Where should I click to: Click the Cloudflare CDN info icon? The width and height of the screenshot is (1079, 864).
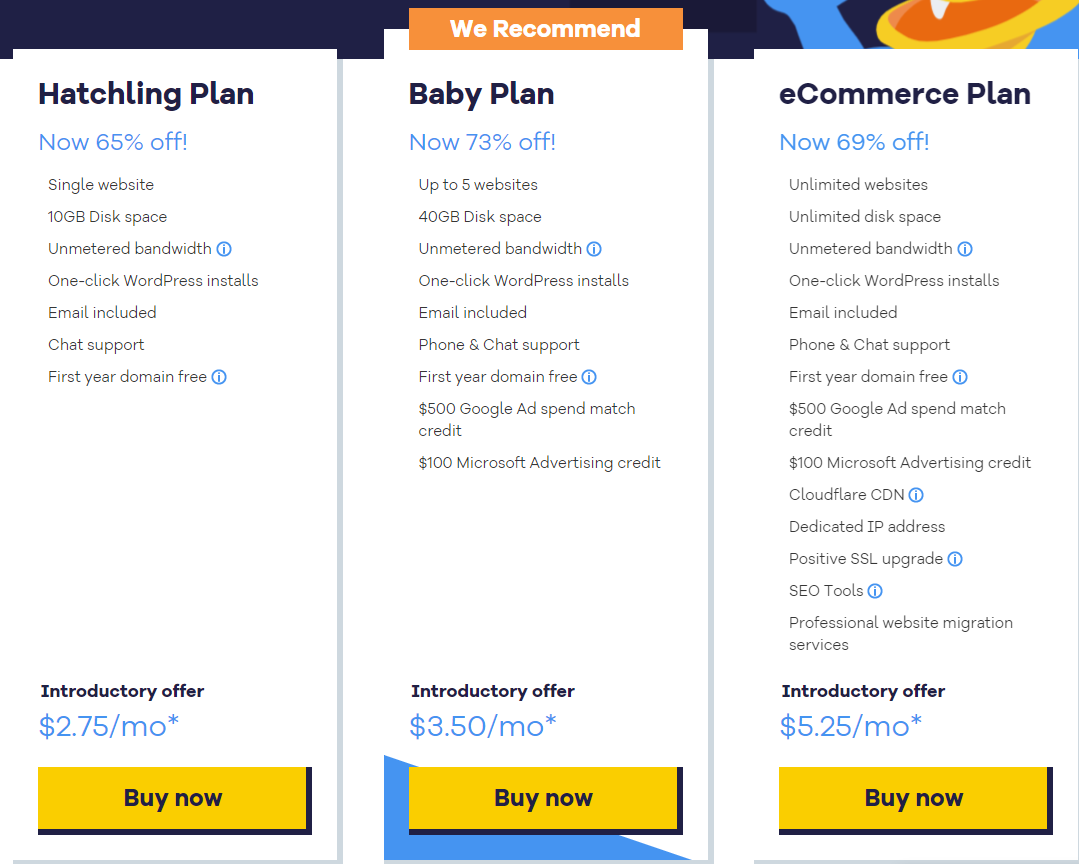click(916, 495)
